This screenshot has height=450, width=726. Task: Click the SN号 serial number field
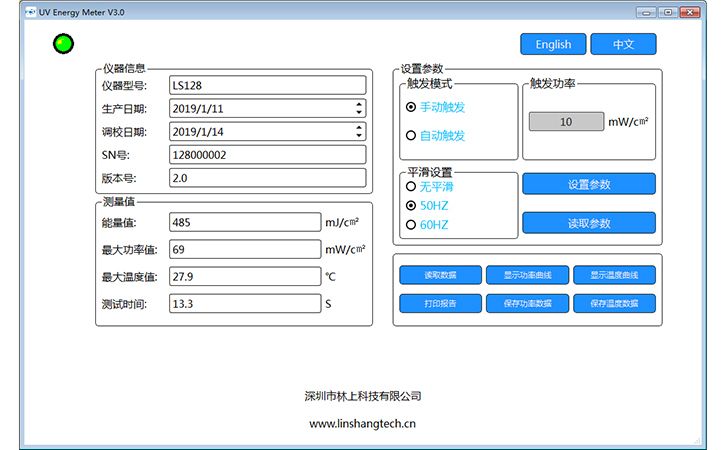(267, 155)
